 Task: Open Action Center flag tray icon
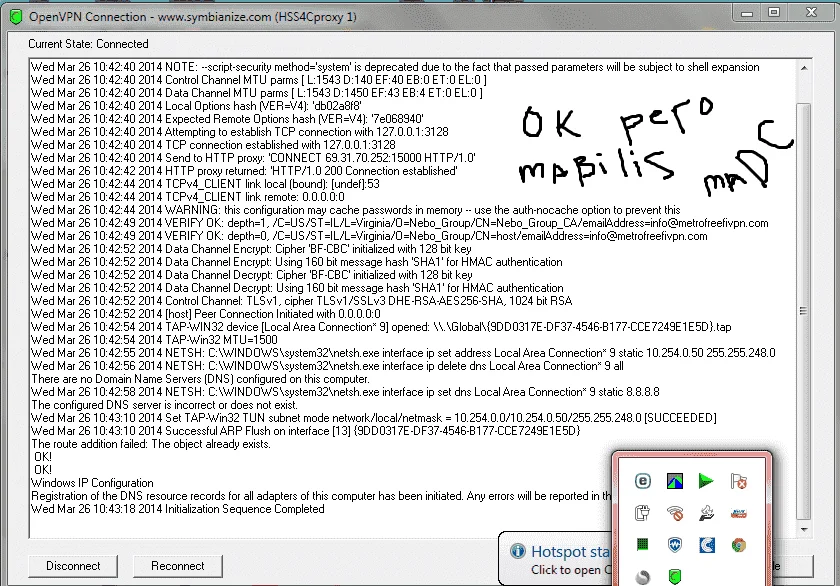point(739,481)
